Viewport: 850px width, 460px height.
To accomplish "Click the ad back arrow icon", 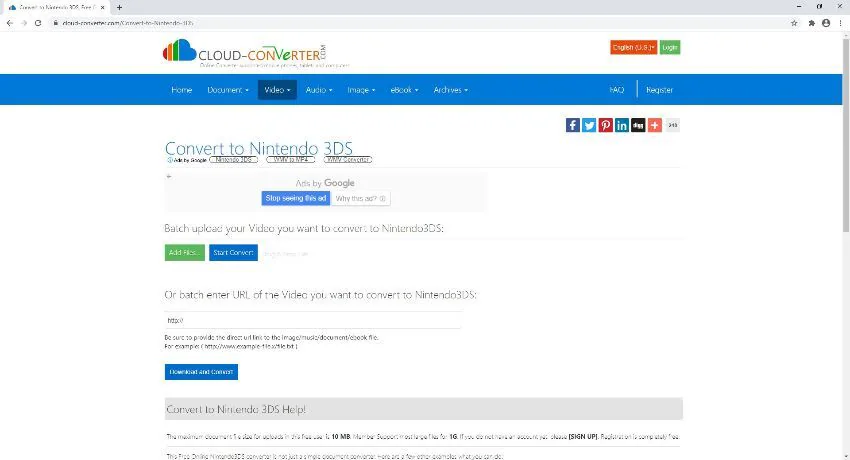I will [x=169, y=177].
